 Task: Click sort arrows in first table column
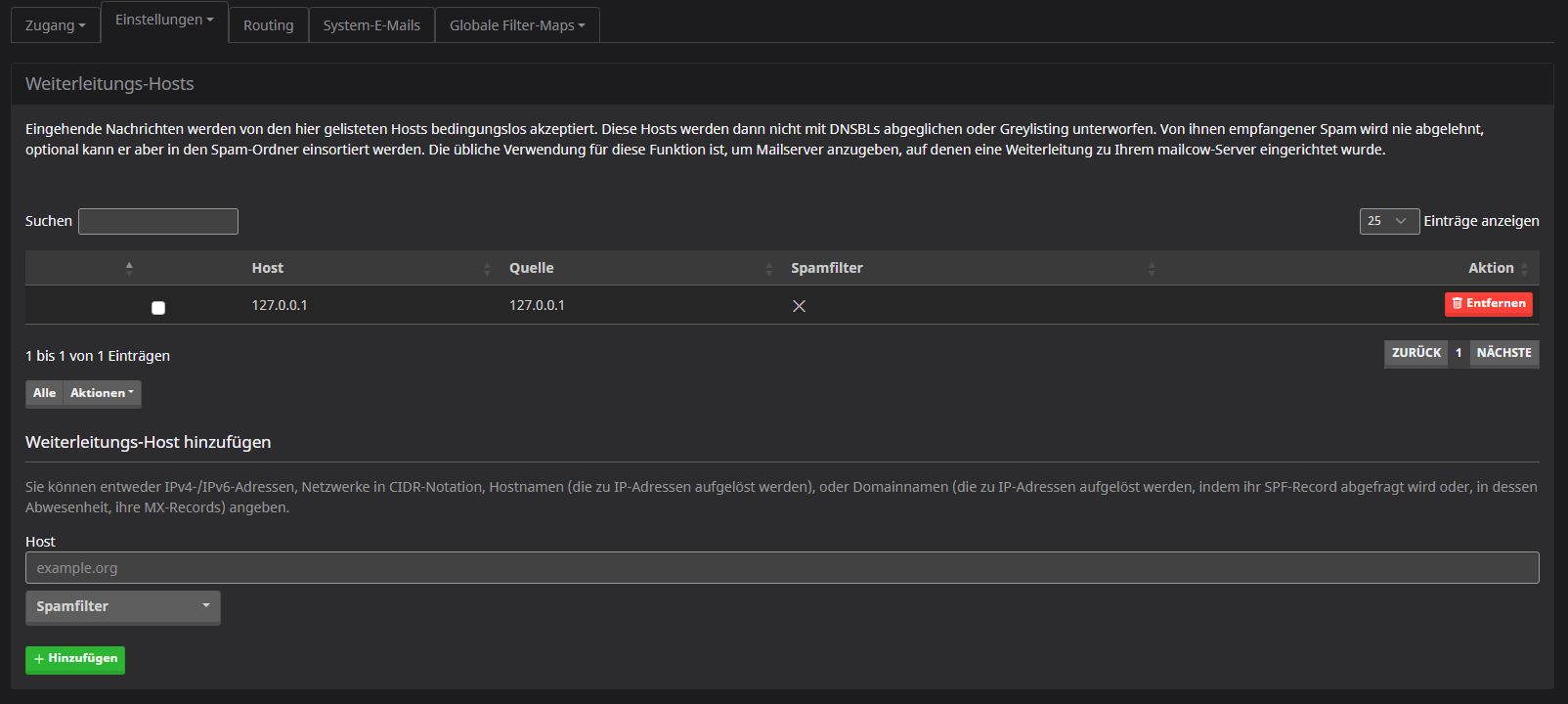[x=129, y=269]
